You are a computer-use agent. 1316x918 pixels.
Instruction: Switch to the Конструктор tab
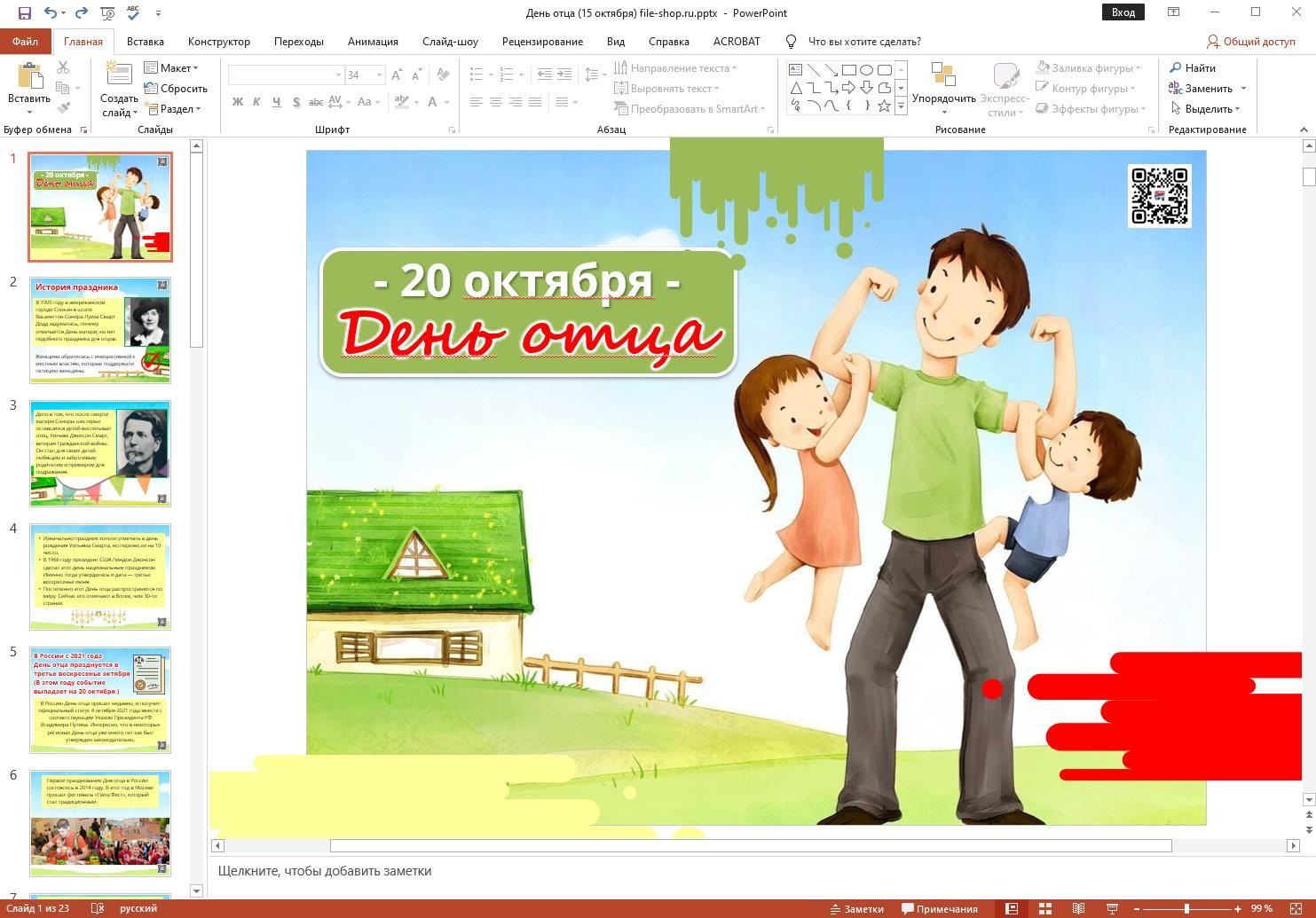[219, 42]
